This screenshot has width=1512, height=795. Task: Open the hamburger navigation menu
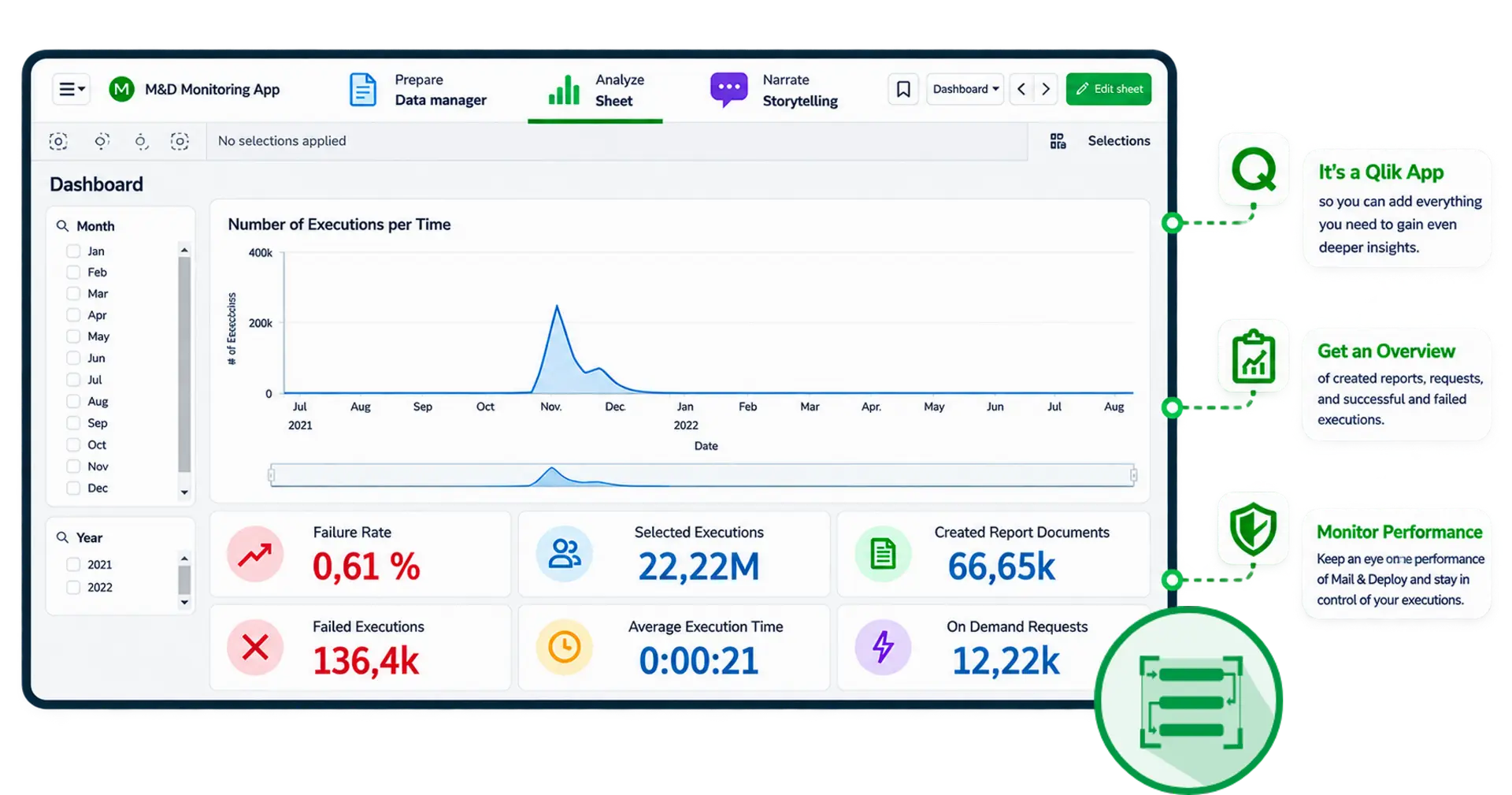click(72, 89)
